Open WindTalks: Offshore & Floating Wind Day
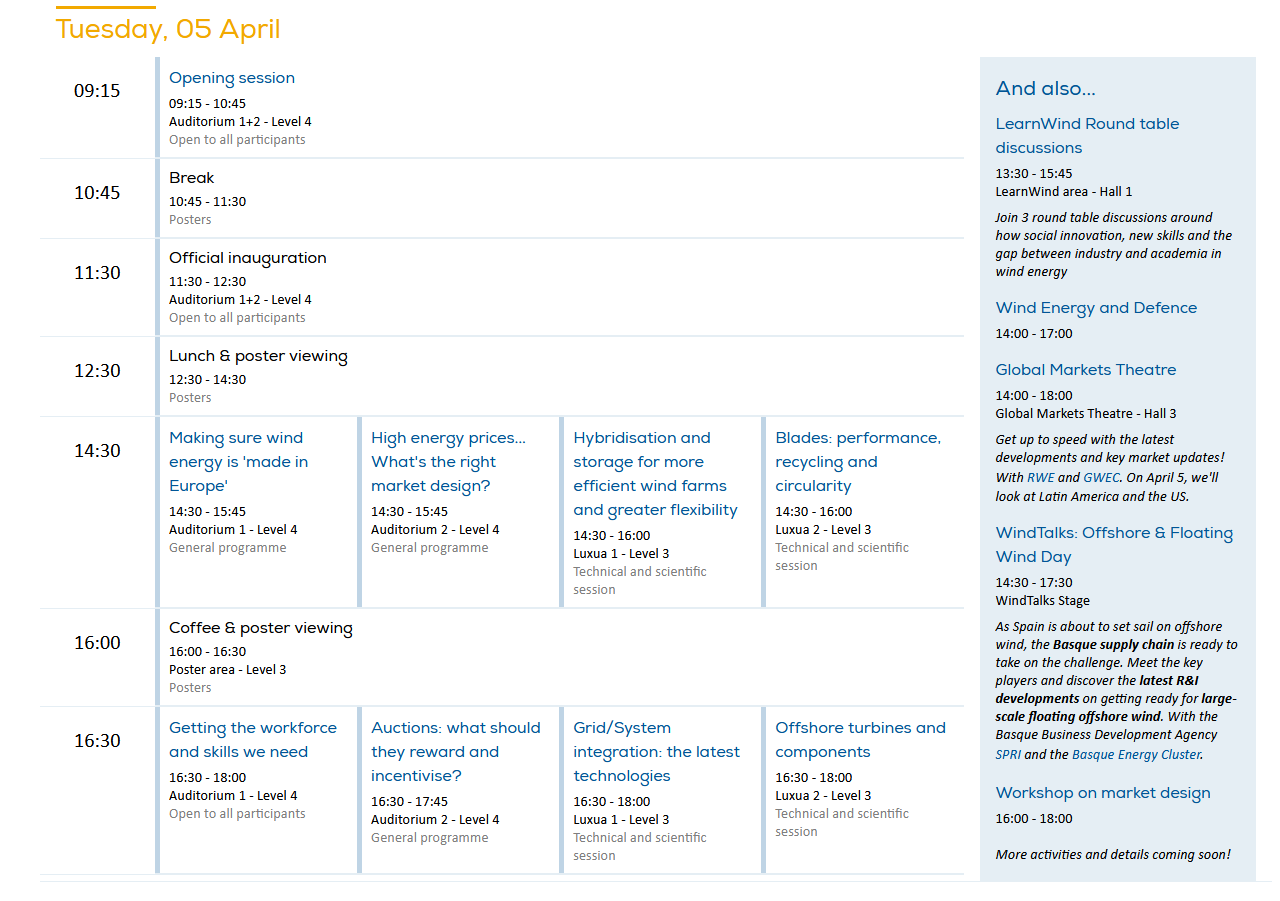Screen dimensions: 1280x901 [x=1114, y=545]
